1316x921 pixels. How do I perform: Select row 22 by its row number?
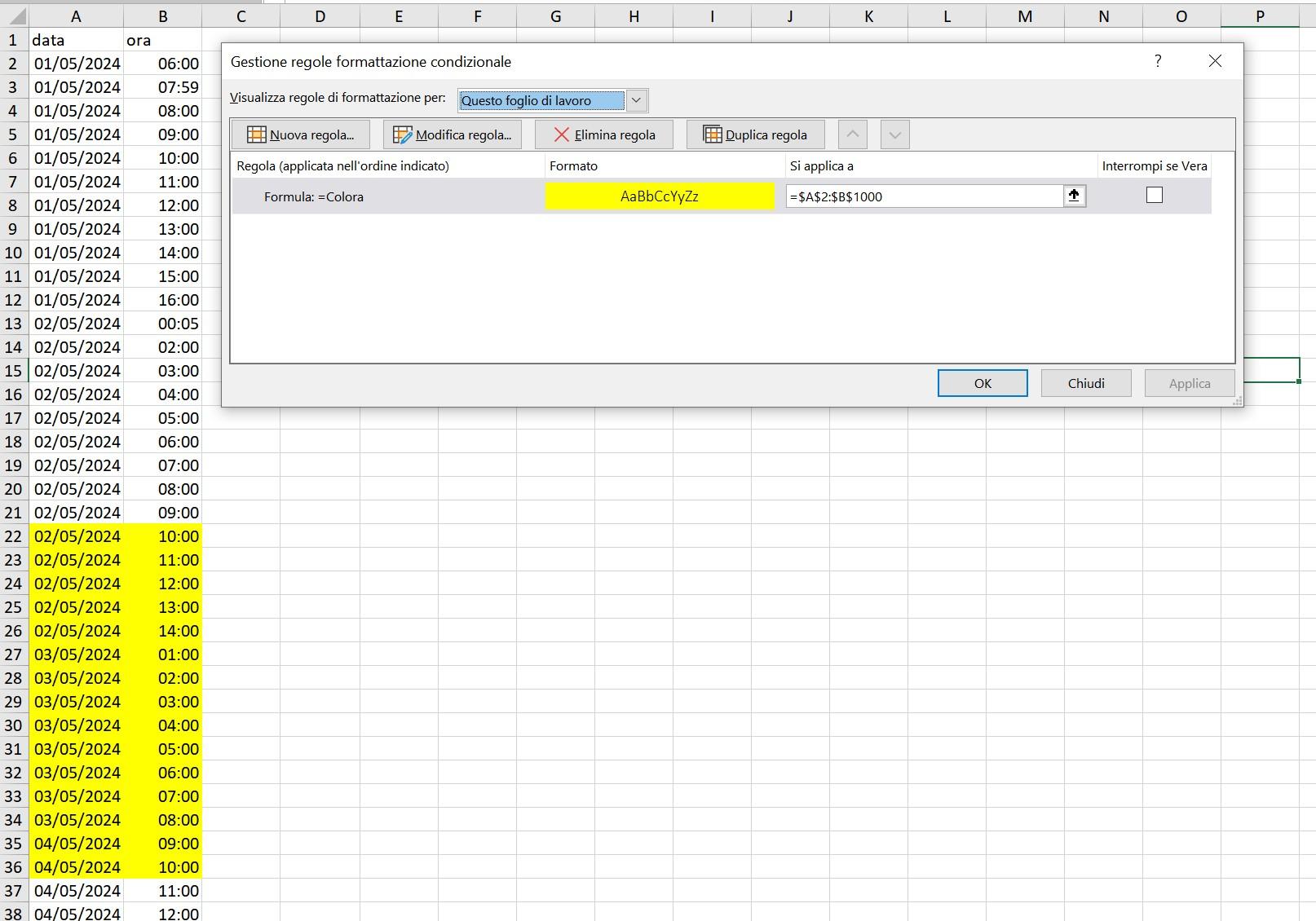coord(13,536)
